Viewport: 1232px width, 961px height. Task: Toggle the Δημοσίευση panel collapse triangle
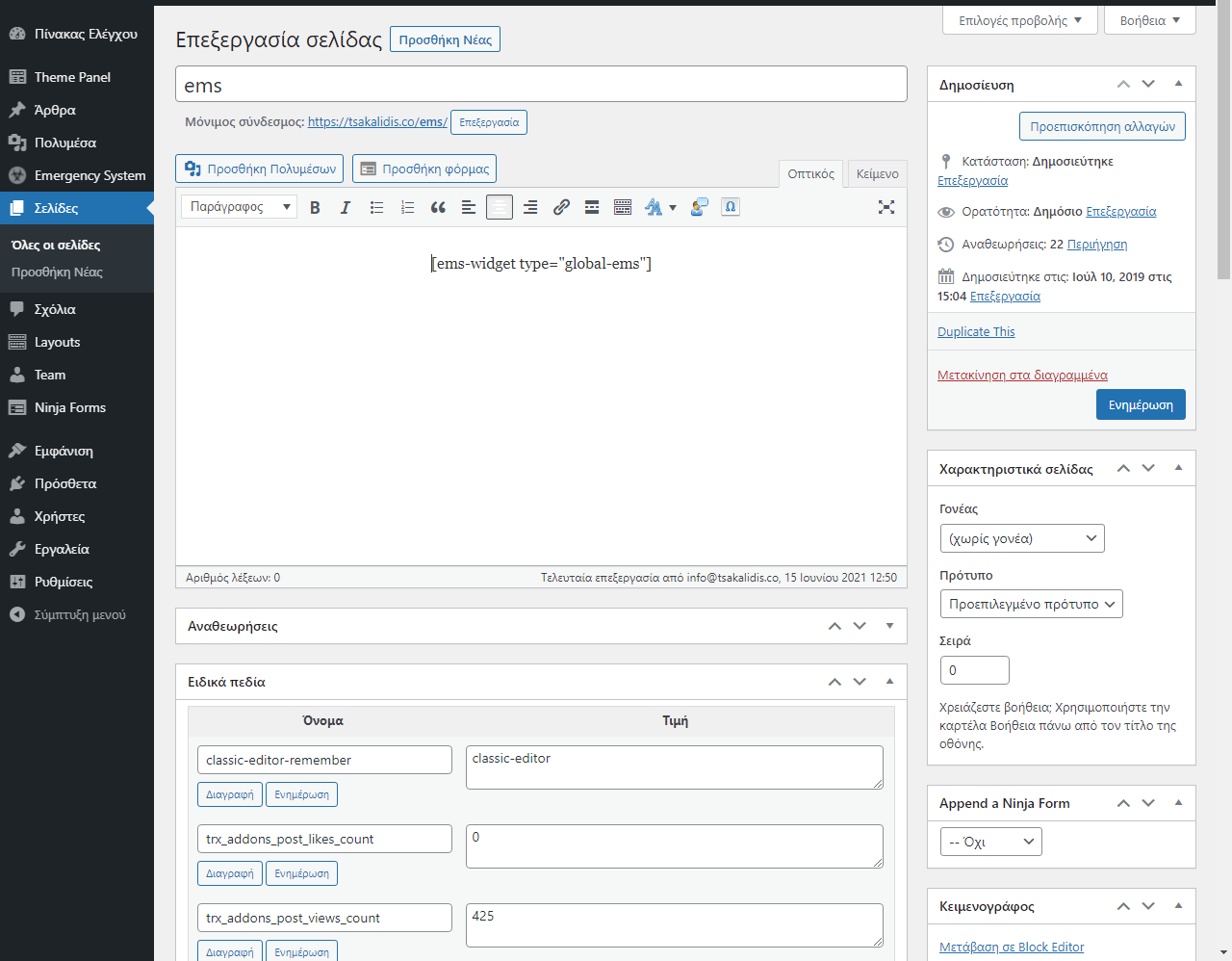pyautogui.click(x=1178, y=84)
